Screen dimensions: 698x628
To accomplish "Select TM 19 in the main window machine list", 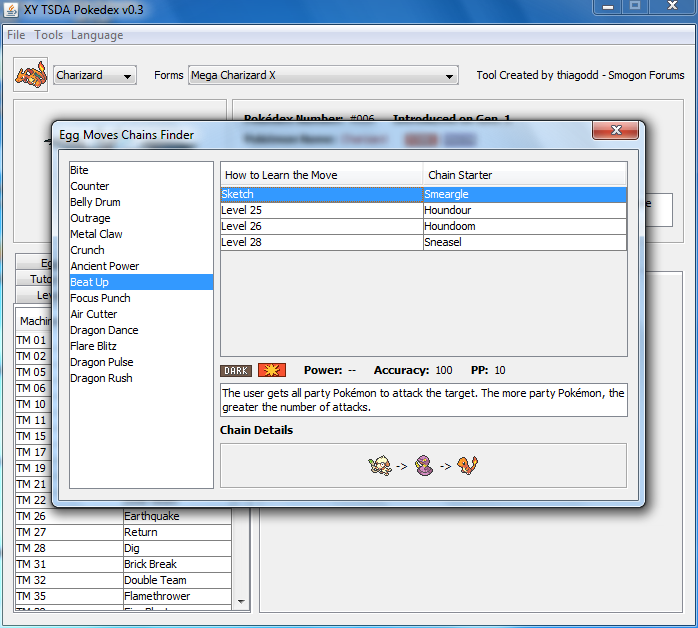I will tap(33, 469).
